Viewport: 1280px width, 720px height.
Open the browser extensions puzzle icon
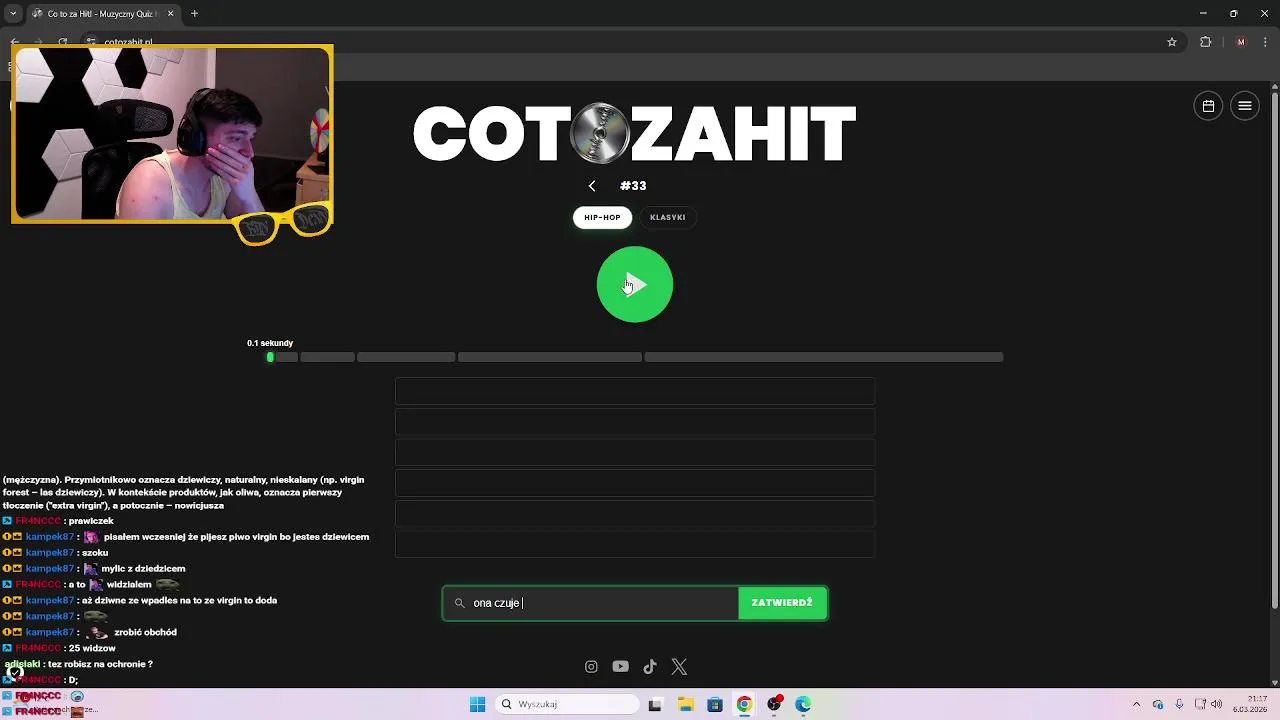click(x=1205, y=42)
